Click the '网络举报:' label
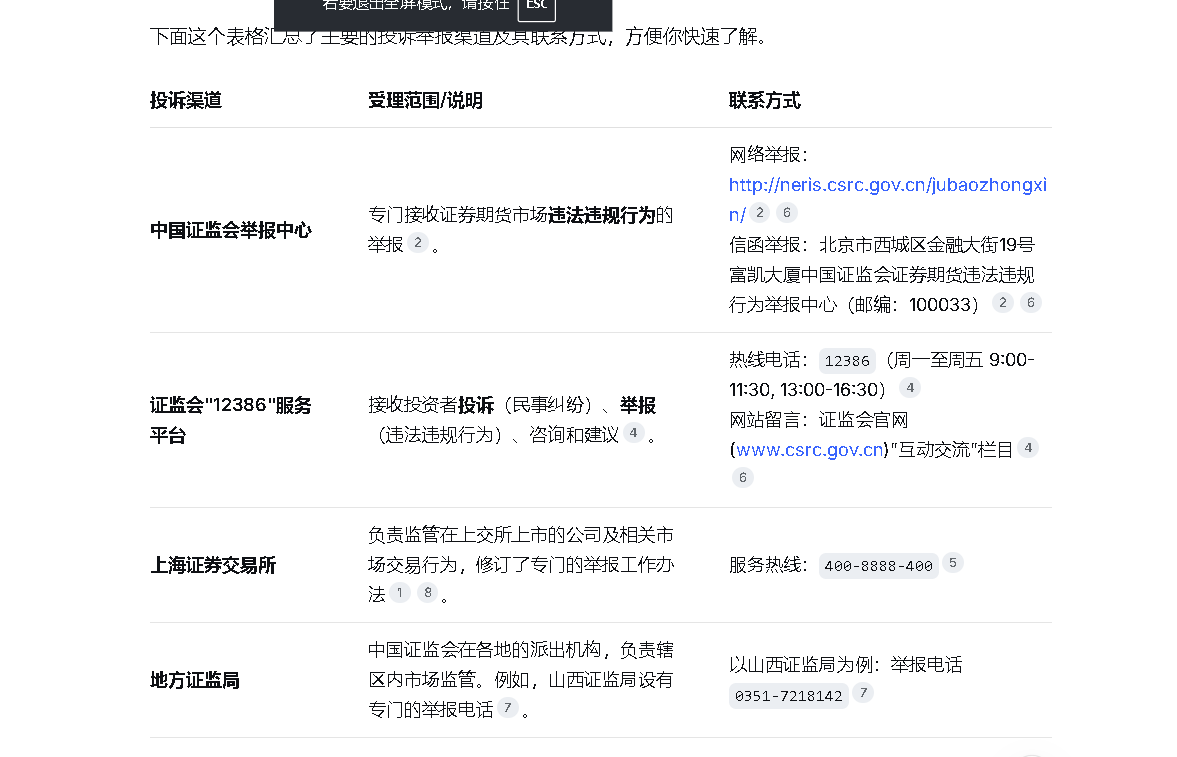1177x757 pixels. tap(769, 155)
